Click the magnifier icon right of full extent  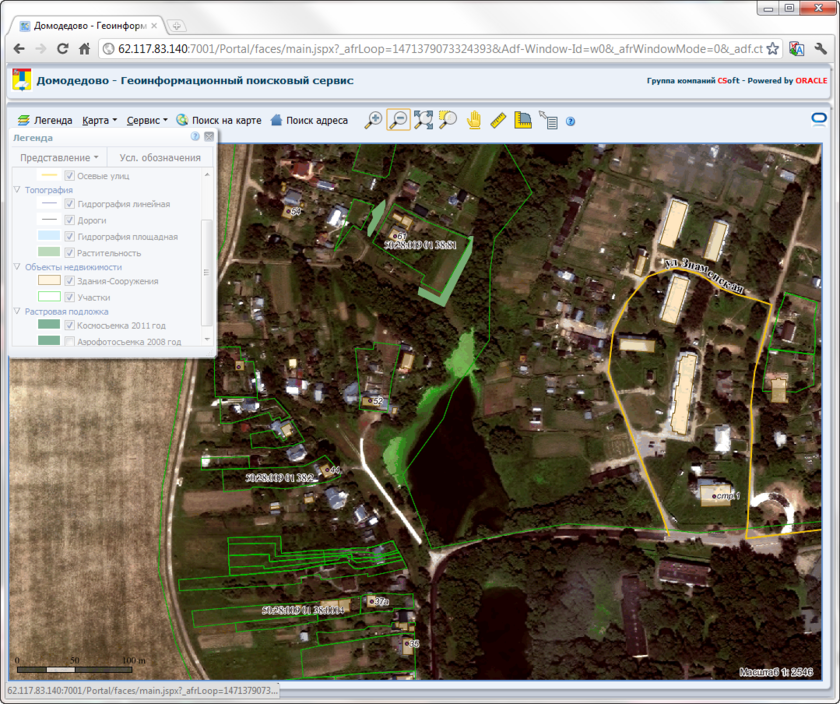click(448, 120)
